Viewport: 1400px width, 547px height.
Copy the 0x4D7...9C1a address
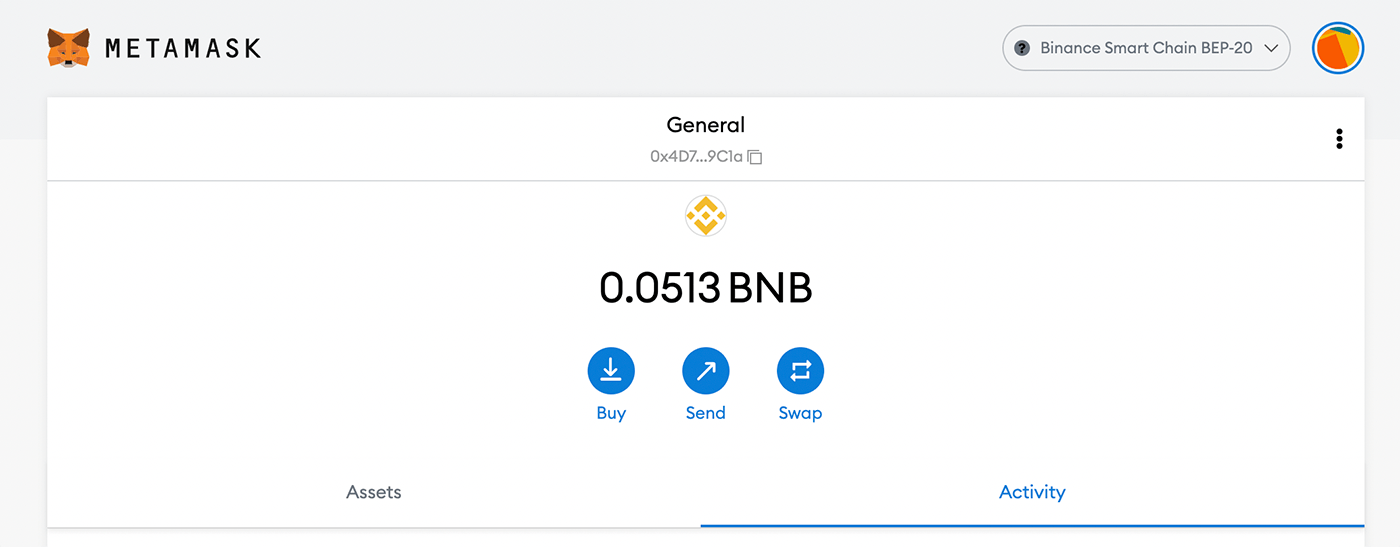pos(706,157)
